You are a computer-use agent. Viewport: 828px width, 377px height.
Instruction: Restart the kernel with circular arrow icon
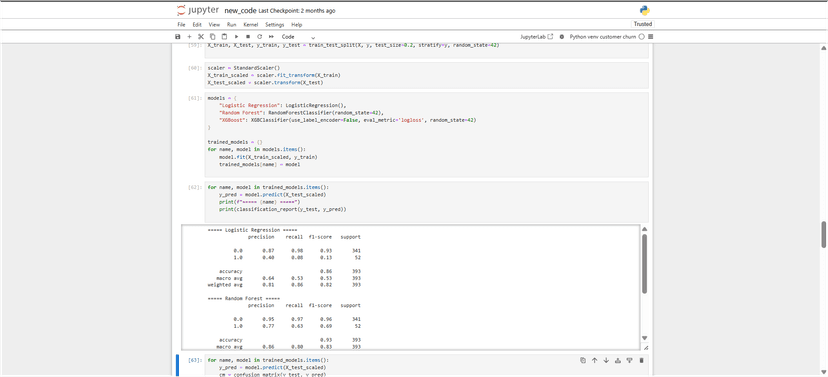(x=259, y=37)
